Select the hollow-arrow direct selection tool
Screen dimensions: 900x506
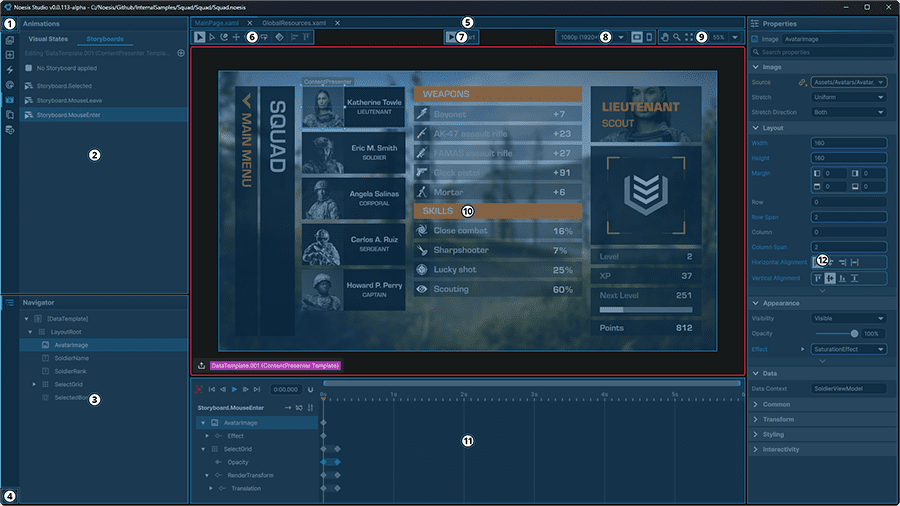coord(212,37)
